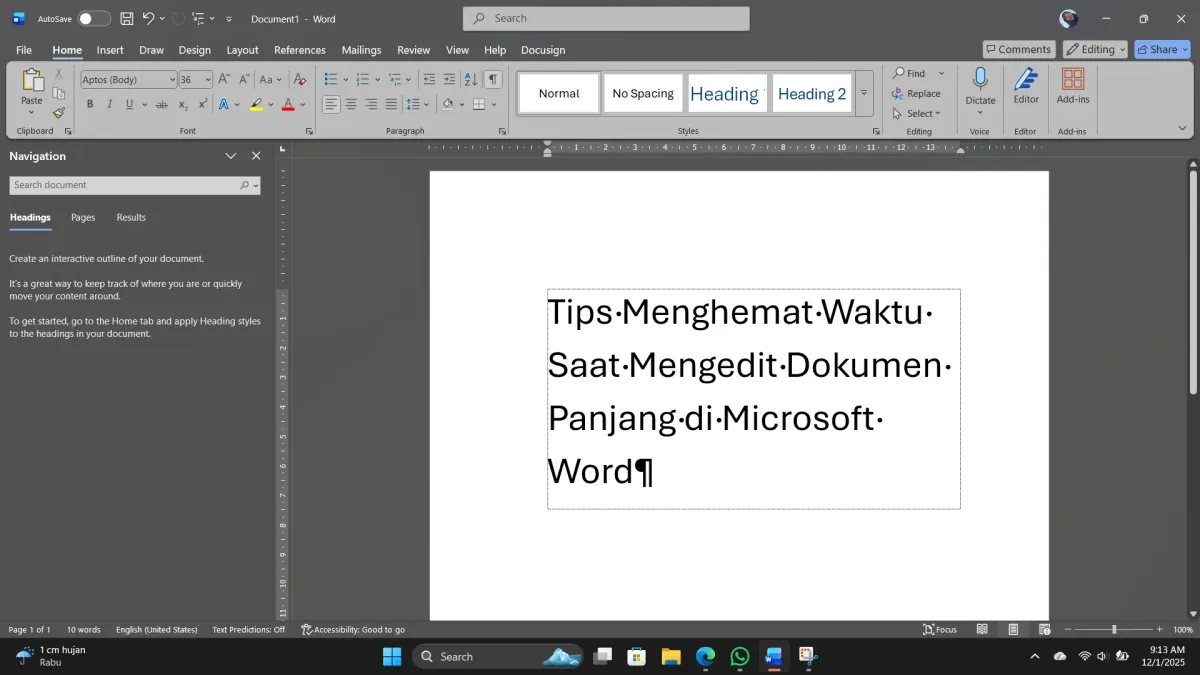Viewport: 1200px width, 675px height.
Task: Open the Editing mode dropdown
Action: (x=1095, y=49)
